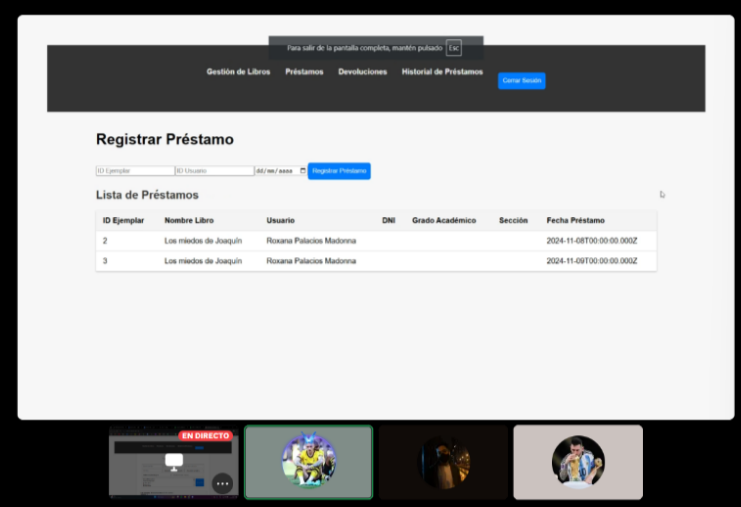Image resolution: width=741 pixels, height=507 pixels.
Task: Focus the ID Usuario input field
Action: point(214,171)
